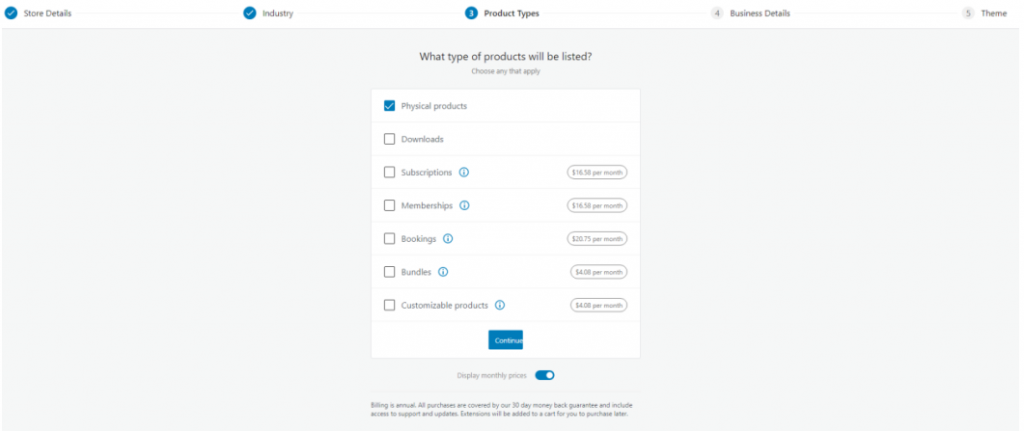1024x431 pixels.
Task: Uncheck the Physical products checkbox
Action: [x=389, y=106]
